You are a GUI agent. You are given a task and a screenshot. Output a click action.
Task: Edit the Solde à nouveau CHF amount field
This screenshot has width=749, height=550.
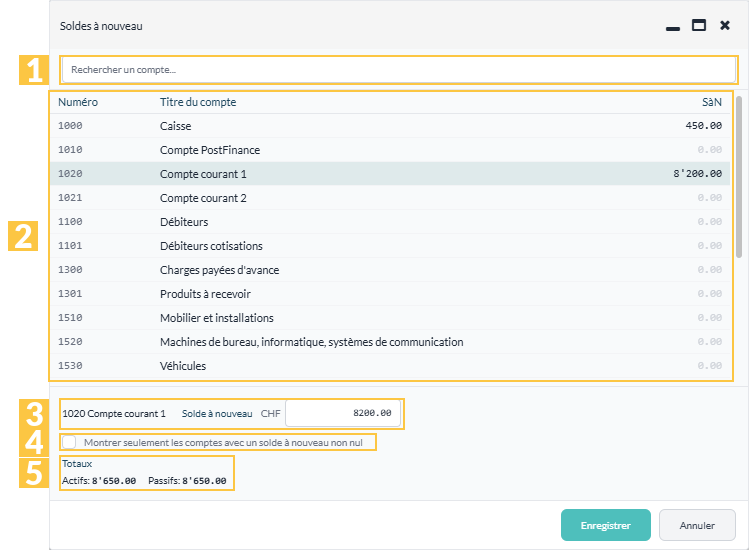coord(342,413)
